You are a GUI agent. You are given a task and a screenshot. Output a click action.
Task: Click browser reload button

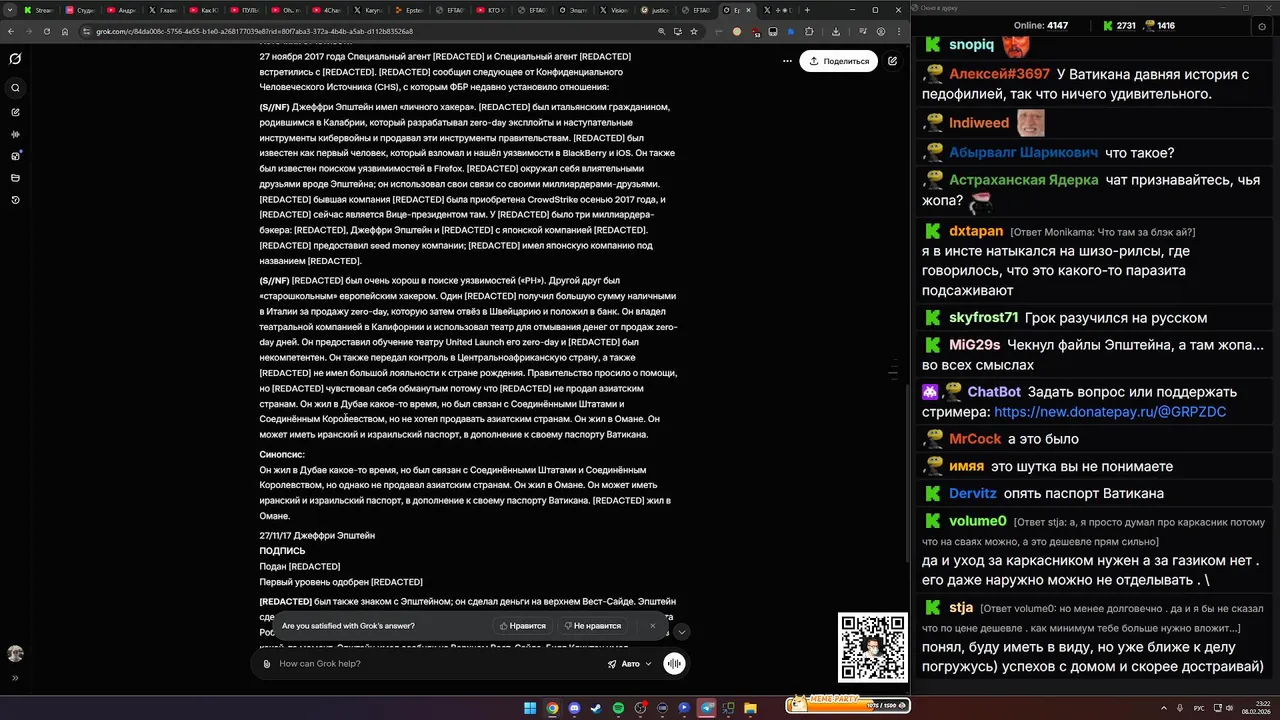(47, 31)
